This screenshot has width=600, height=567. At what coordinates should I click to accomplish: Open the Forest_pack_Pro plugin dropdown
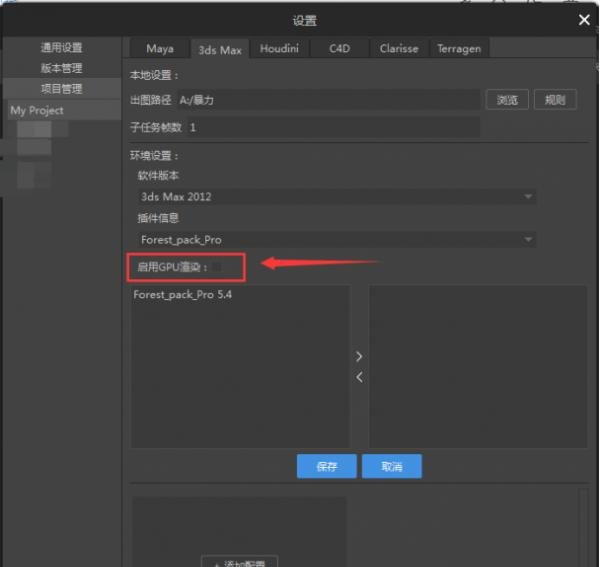coord(336,240)
